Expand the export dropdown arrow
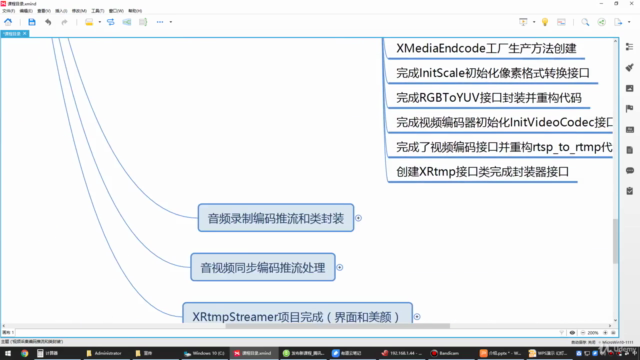The width and height of the screenshot is (640, 360). click(629, 22)
